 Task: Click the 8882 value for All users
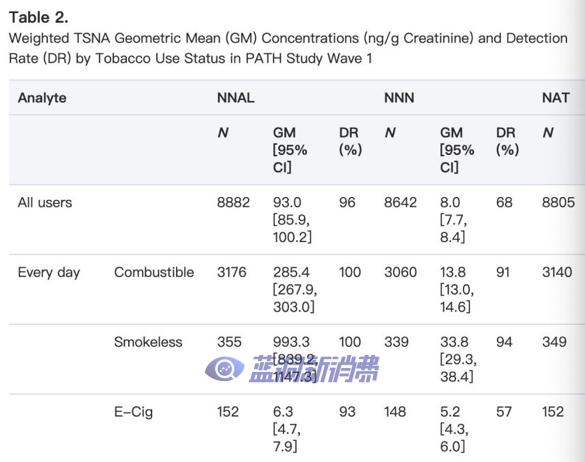tap(234, 203)
